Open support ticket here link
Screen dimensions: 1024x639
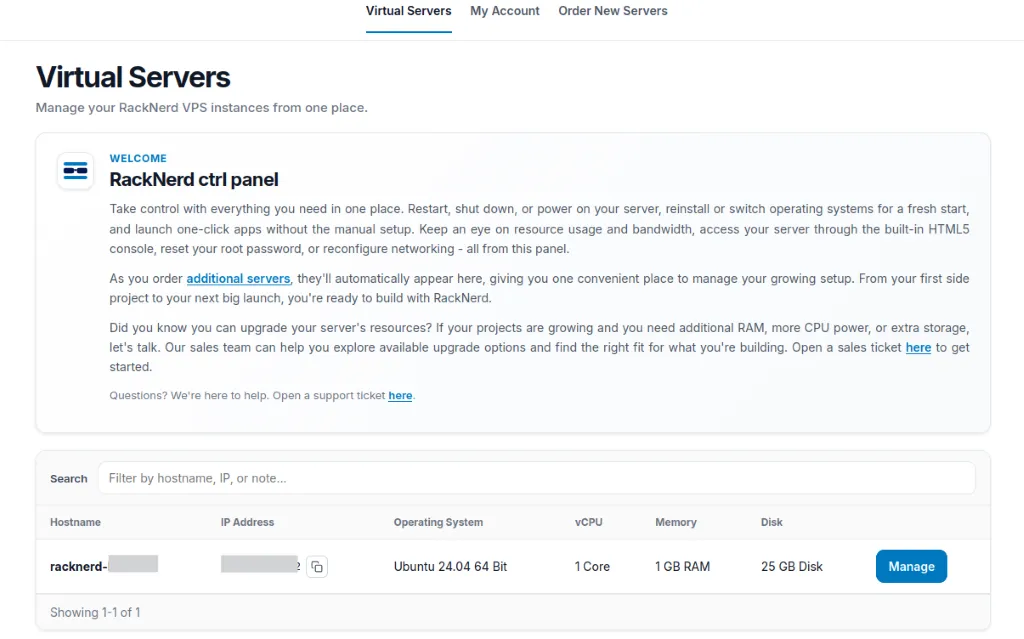400,395
